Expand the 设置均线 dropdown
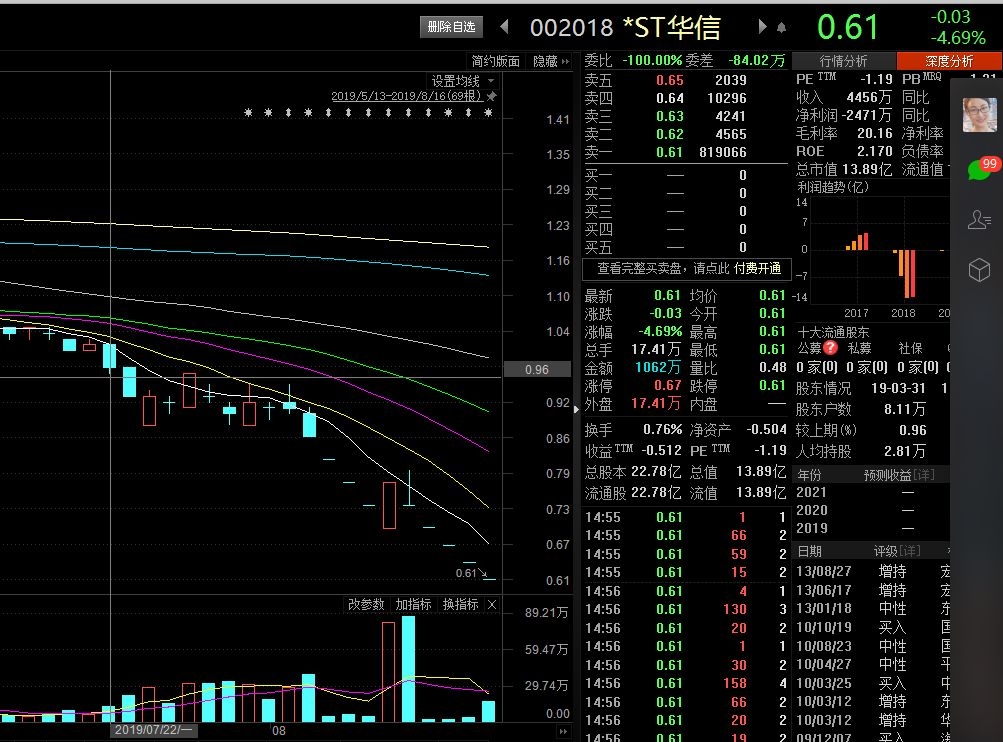The width and height of the screenshot is (1003, 742). [x=491, y=81]
